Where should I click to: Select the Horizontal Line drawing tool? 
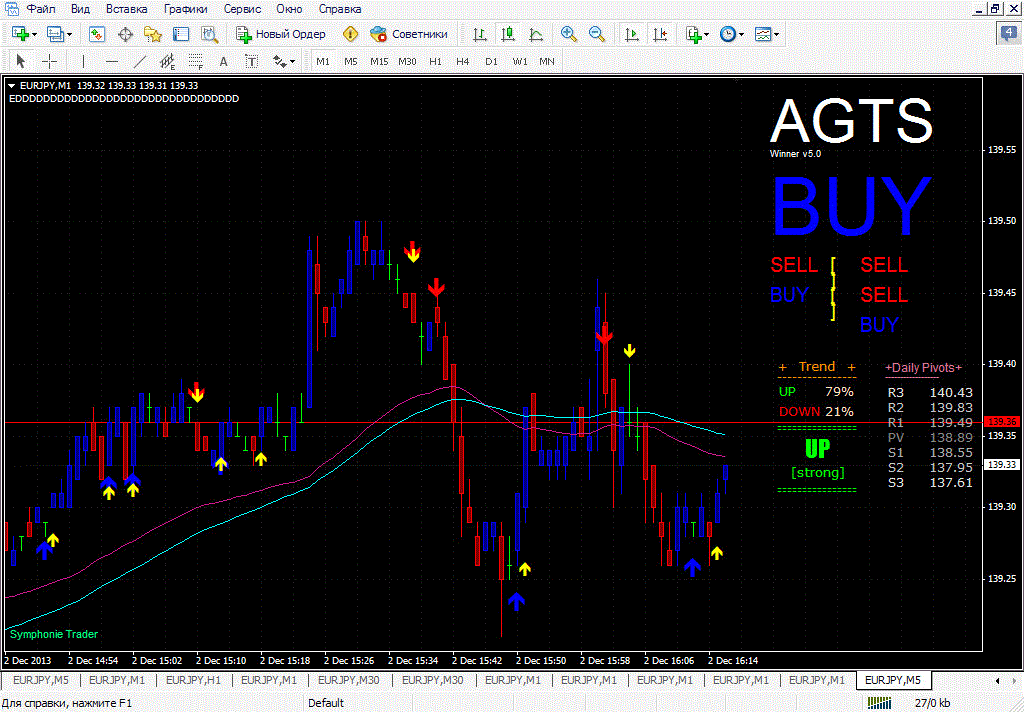click(112, 61)
